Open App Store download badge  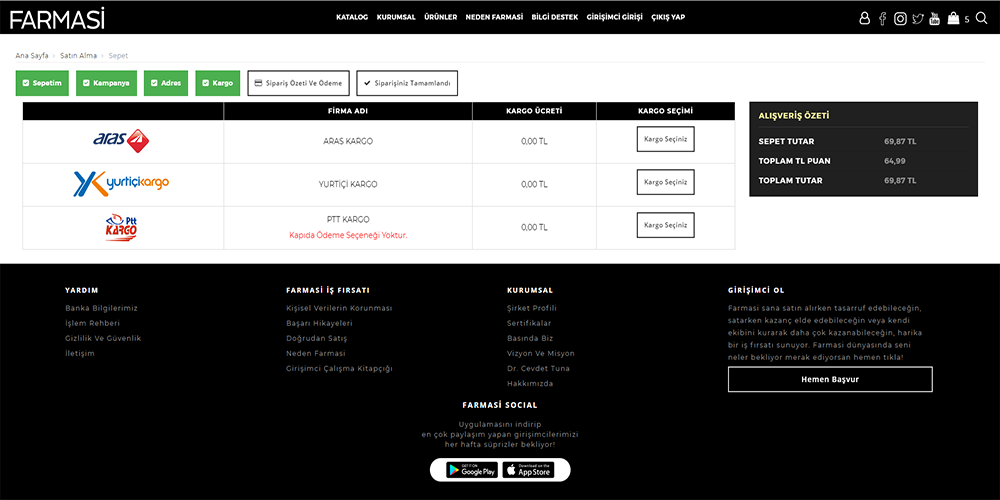click(529, 470)
